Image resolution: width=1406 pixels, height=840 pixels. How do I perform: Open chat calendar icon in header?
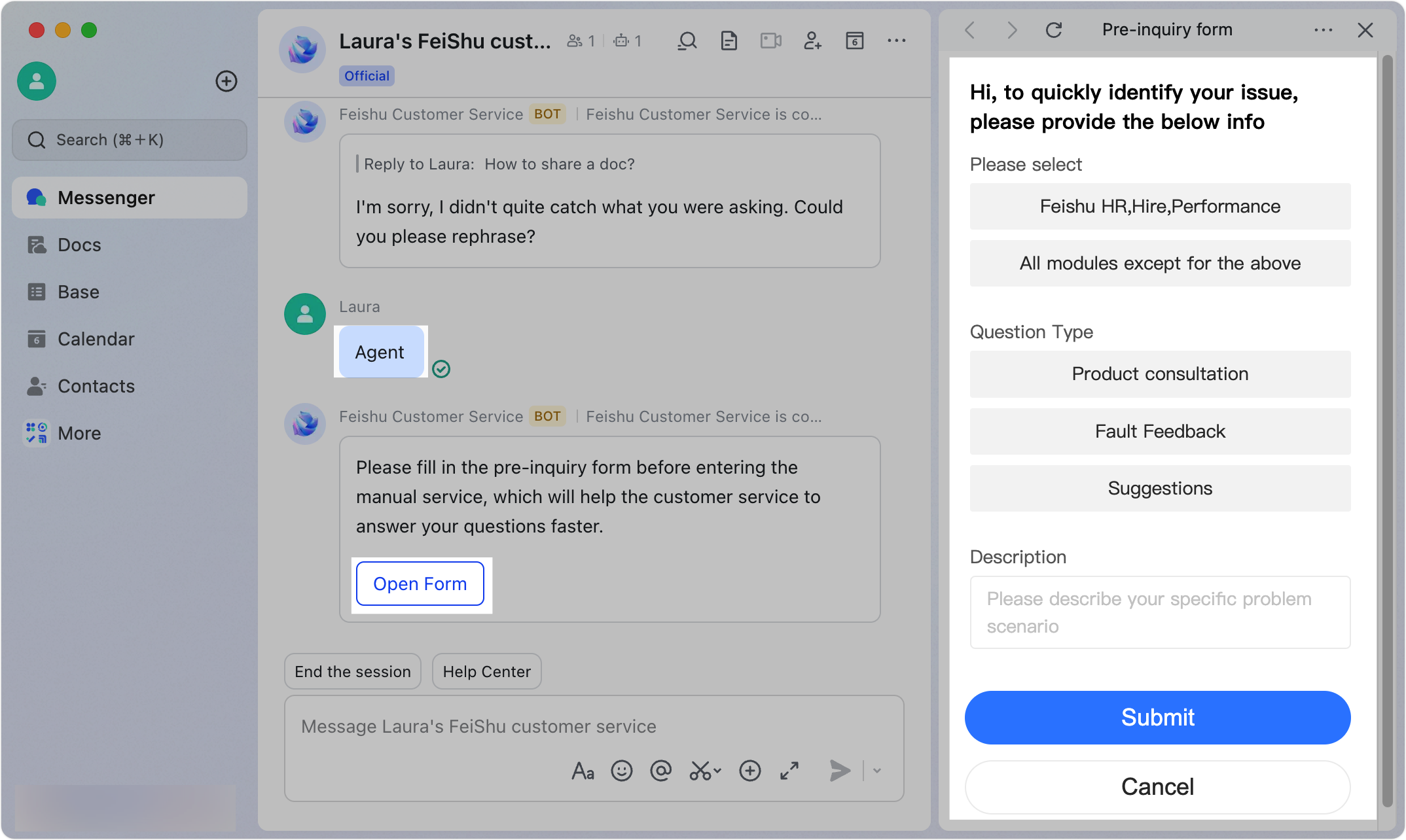coord(855,41)
